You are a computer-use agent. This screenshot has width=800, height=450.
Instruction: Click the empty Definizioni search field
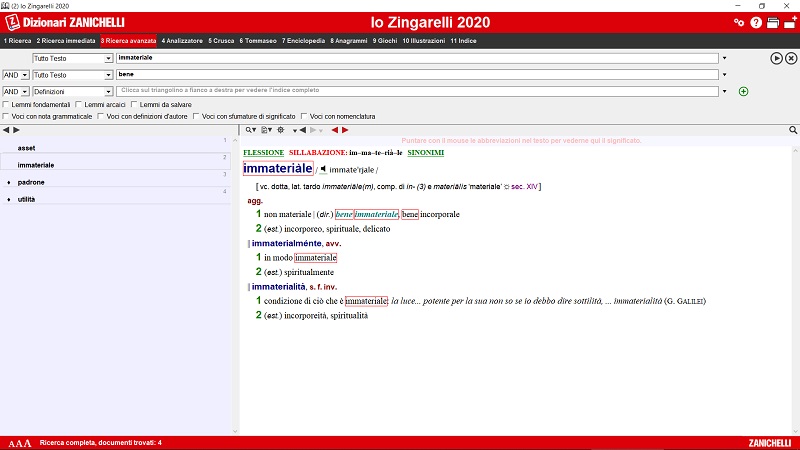point(417,91)
